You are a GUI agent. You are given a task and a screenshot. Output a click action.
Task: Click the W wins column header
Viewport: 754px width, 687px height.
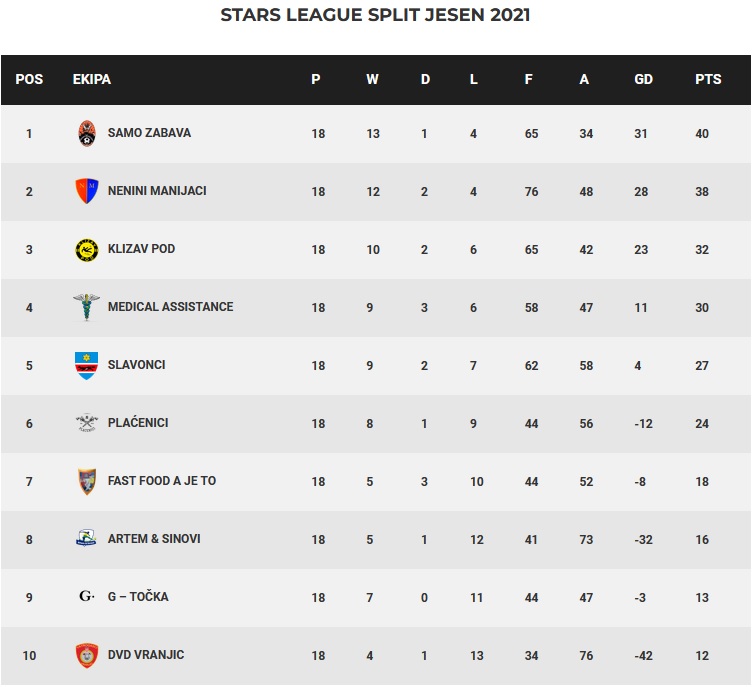372,79
